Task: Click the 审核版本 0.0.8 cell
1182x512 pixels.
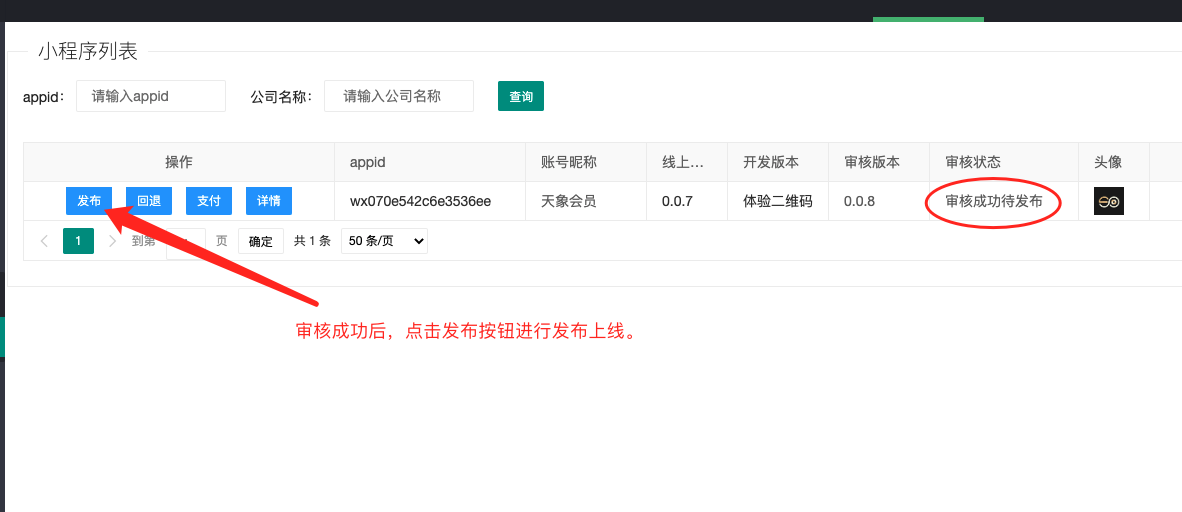Action: tap(859, 201)
